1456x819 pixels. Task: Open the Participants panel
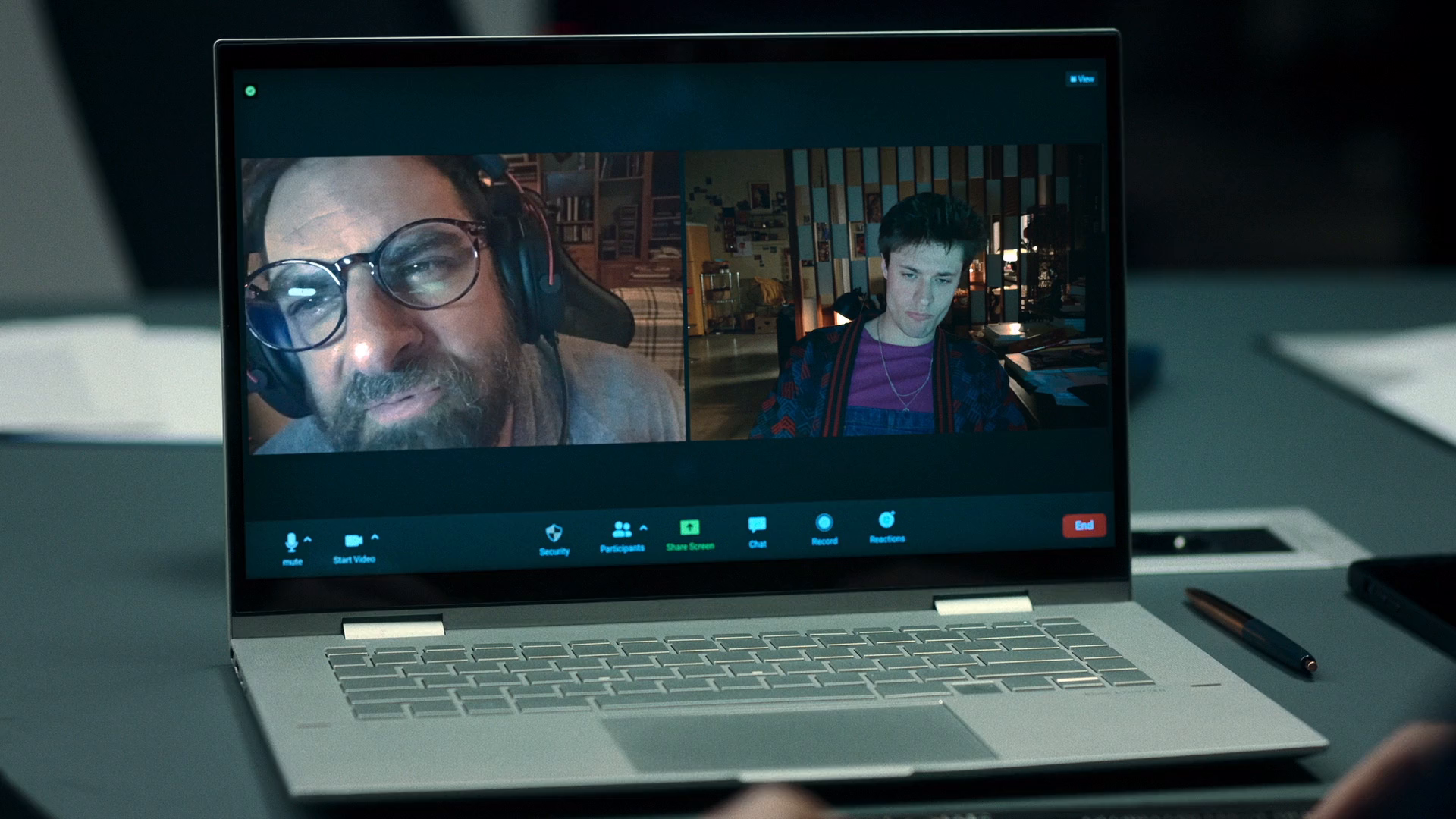tap(622, 536)
